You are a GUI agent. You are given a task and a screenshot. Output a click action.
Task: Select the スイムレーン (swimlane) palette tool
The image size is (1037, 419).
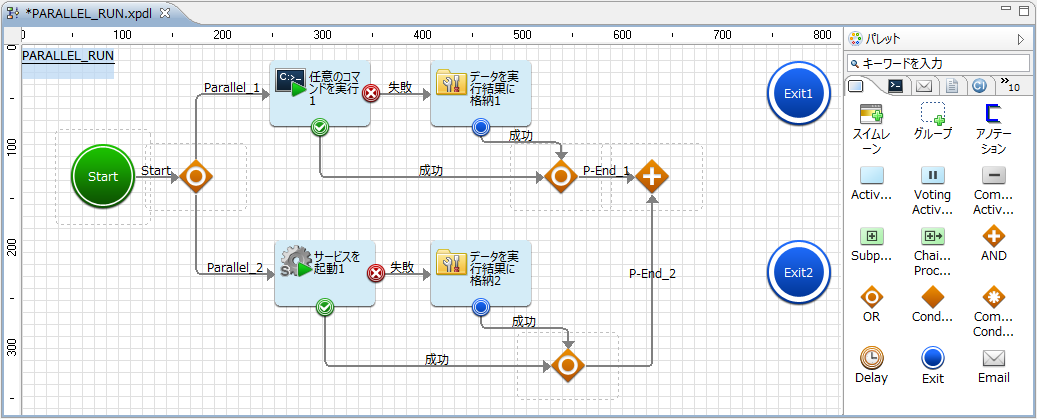click(x=871, y=130)
